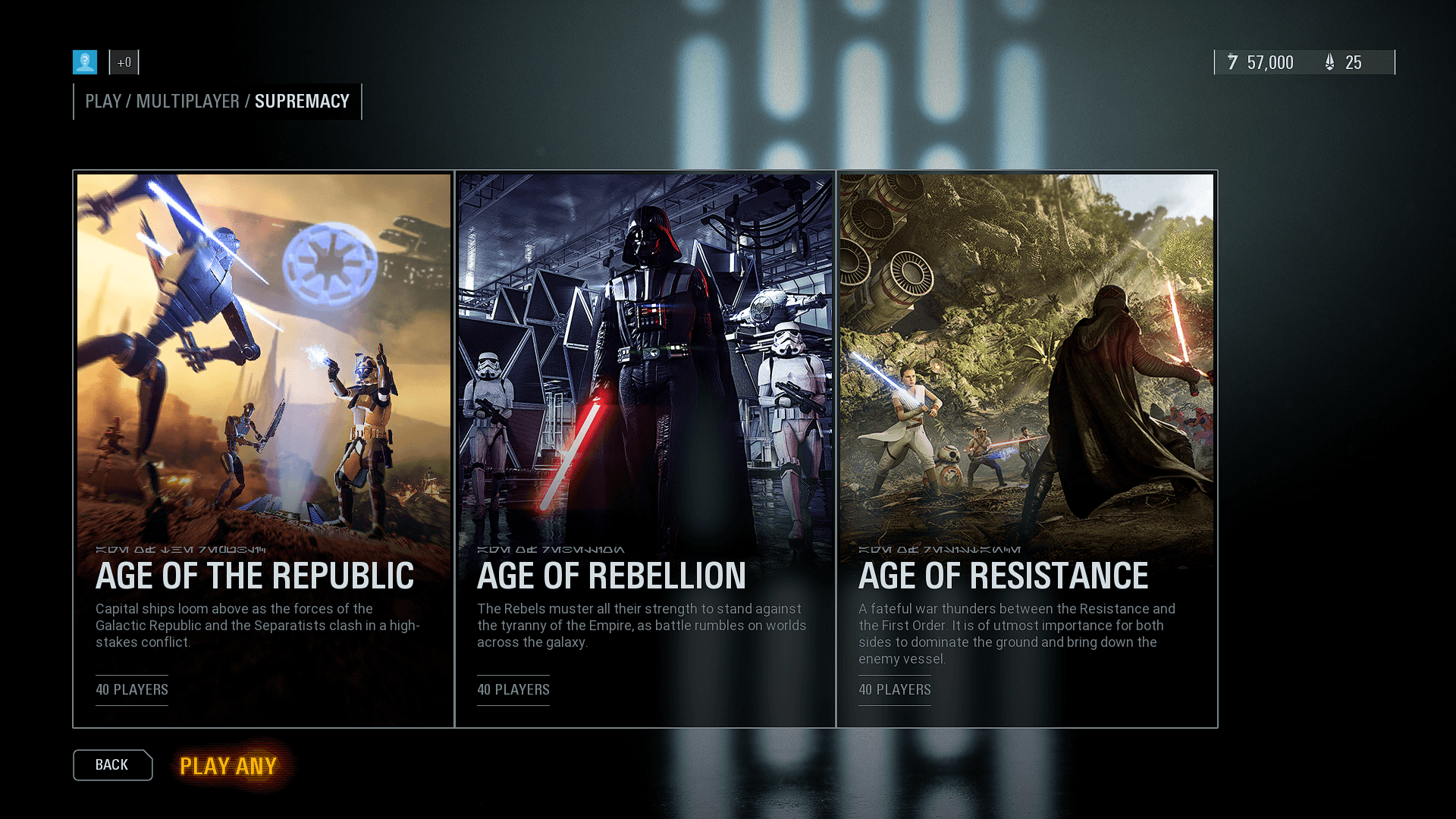Click the credits currency icon

[x=1233, y=62]
